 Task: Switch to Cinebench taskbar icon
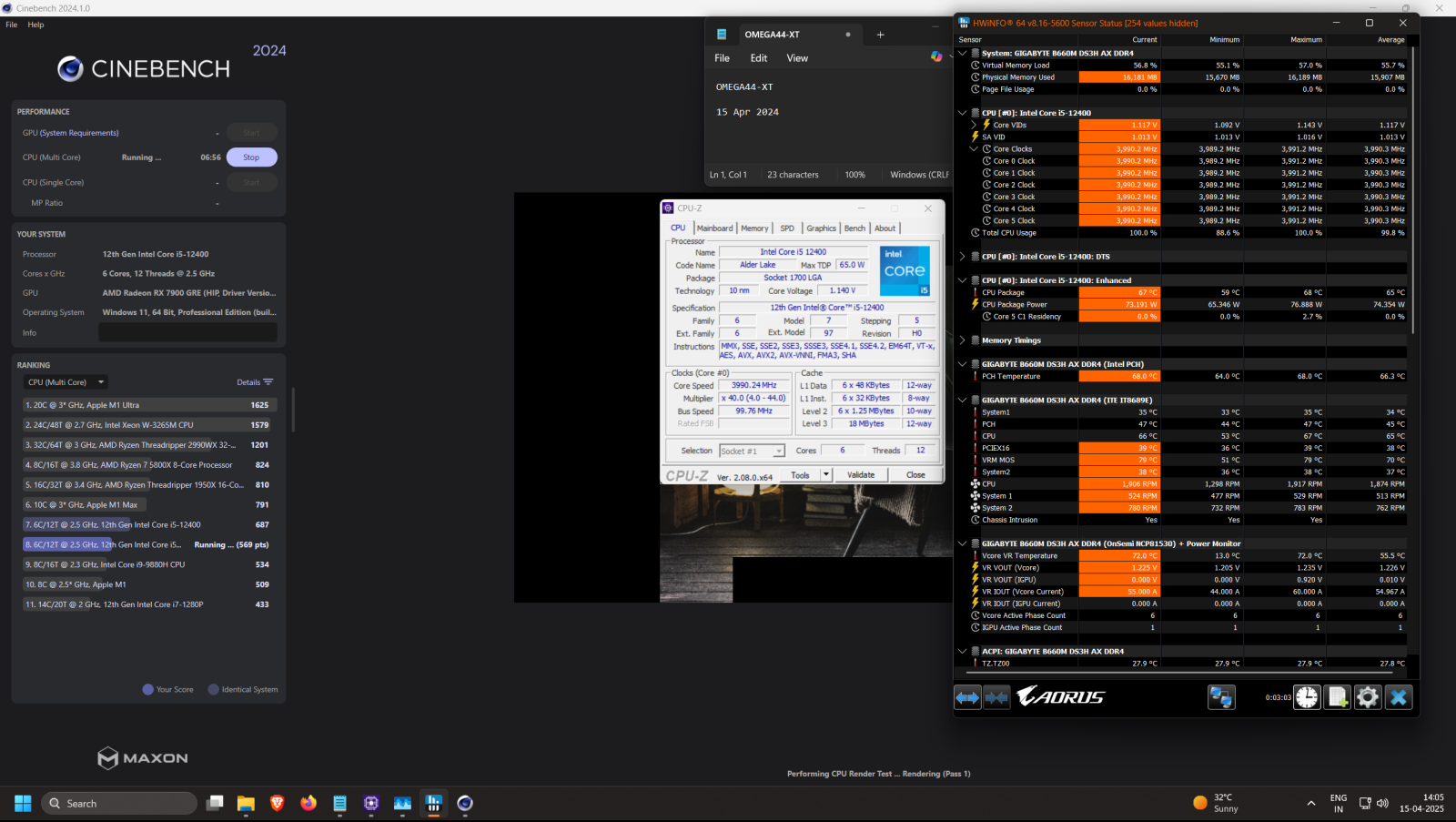click(x=465, y=803)
